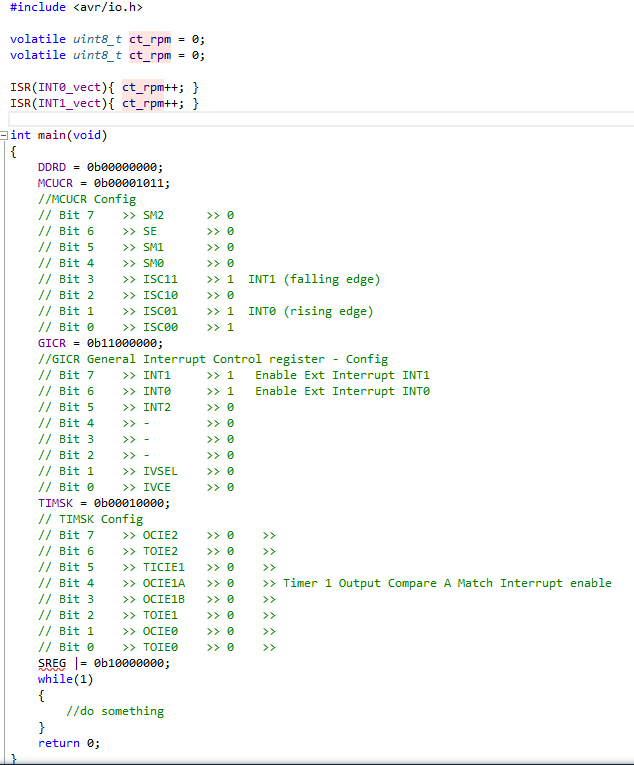
Task: Click the highlighted ct_rpm in INT0 handler
Action: click(x=143, y=87)
